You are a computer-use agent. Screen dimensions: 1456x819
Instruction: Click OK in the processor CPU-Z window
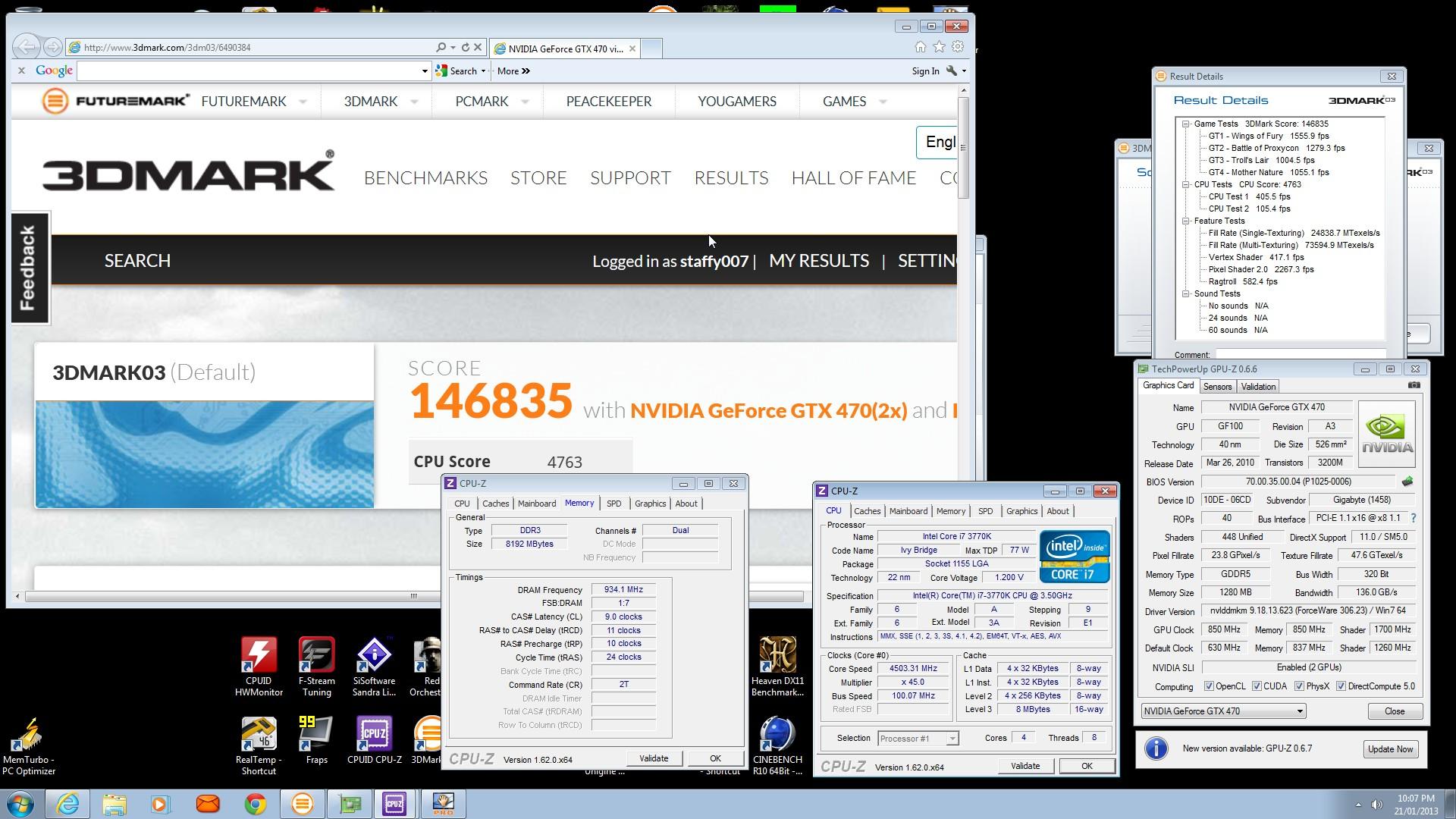click(1087, 766)
